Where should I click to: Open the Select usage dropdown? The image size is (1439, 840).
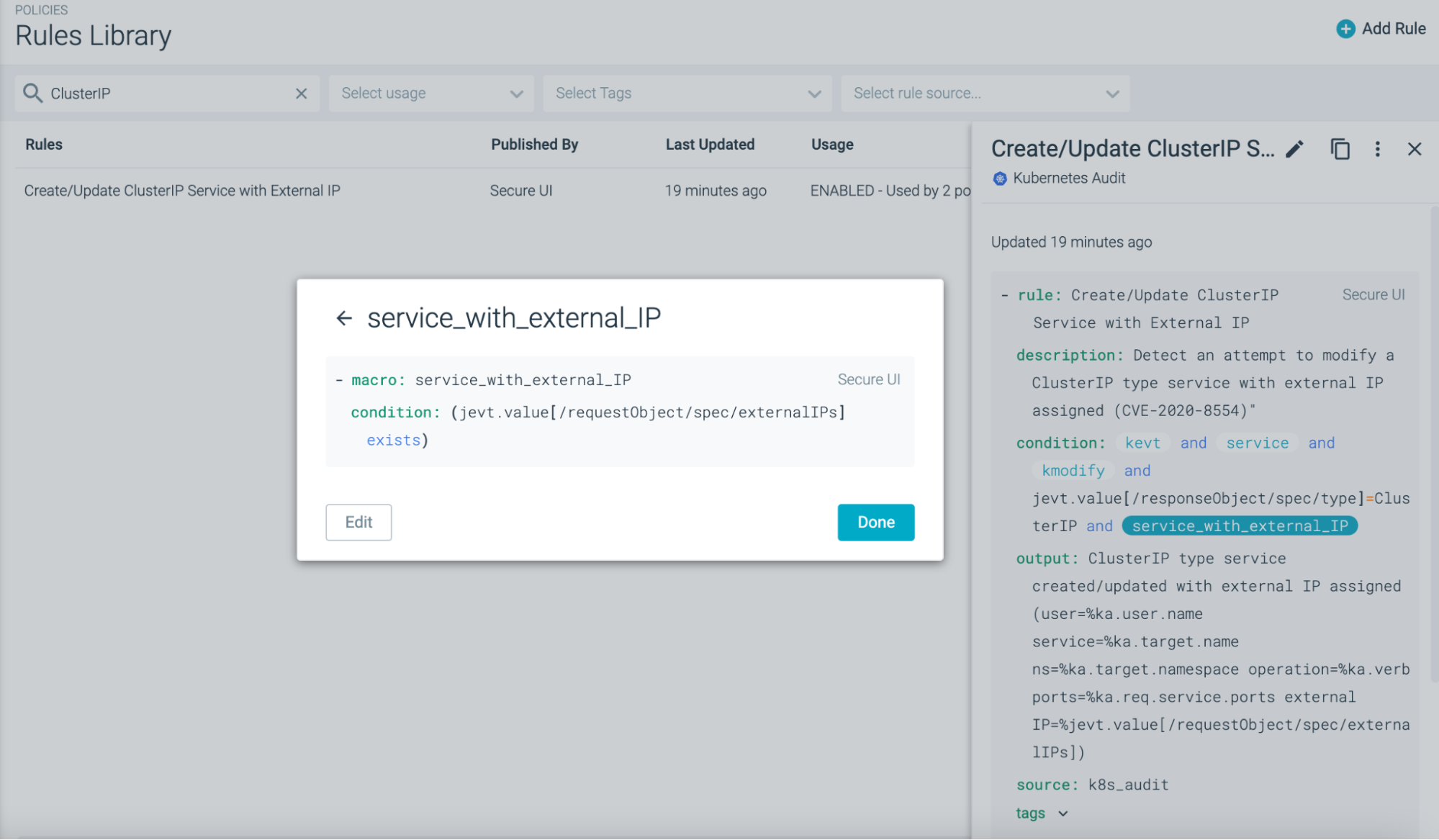[x=431, y=94]
